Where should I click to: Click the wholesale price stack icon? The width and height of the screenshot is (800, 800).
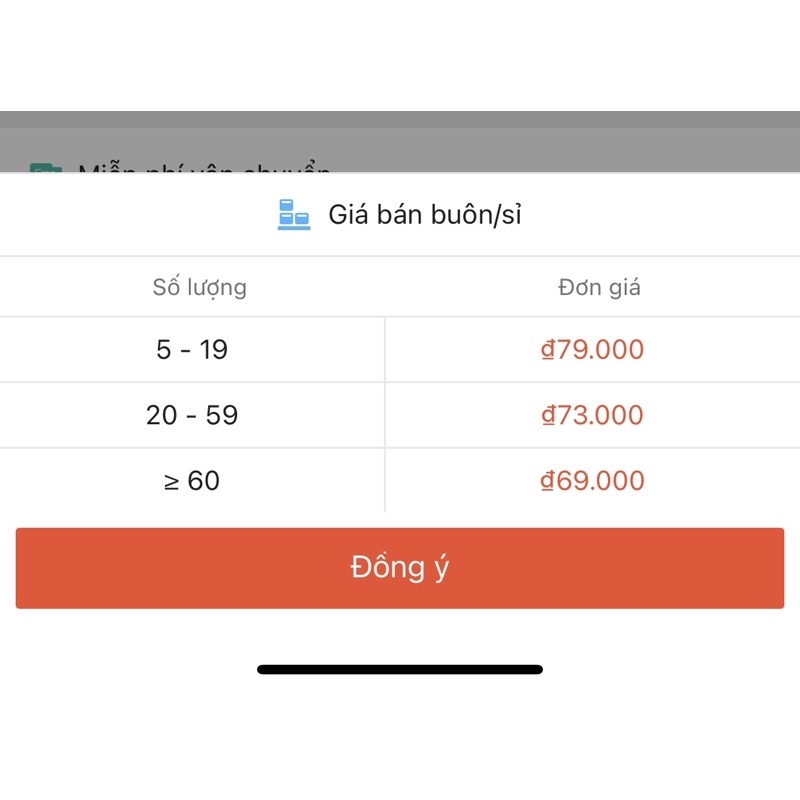tap(293, 215)
